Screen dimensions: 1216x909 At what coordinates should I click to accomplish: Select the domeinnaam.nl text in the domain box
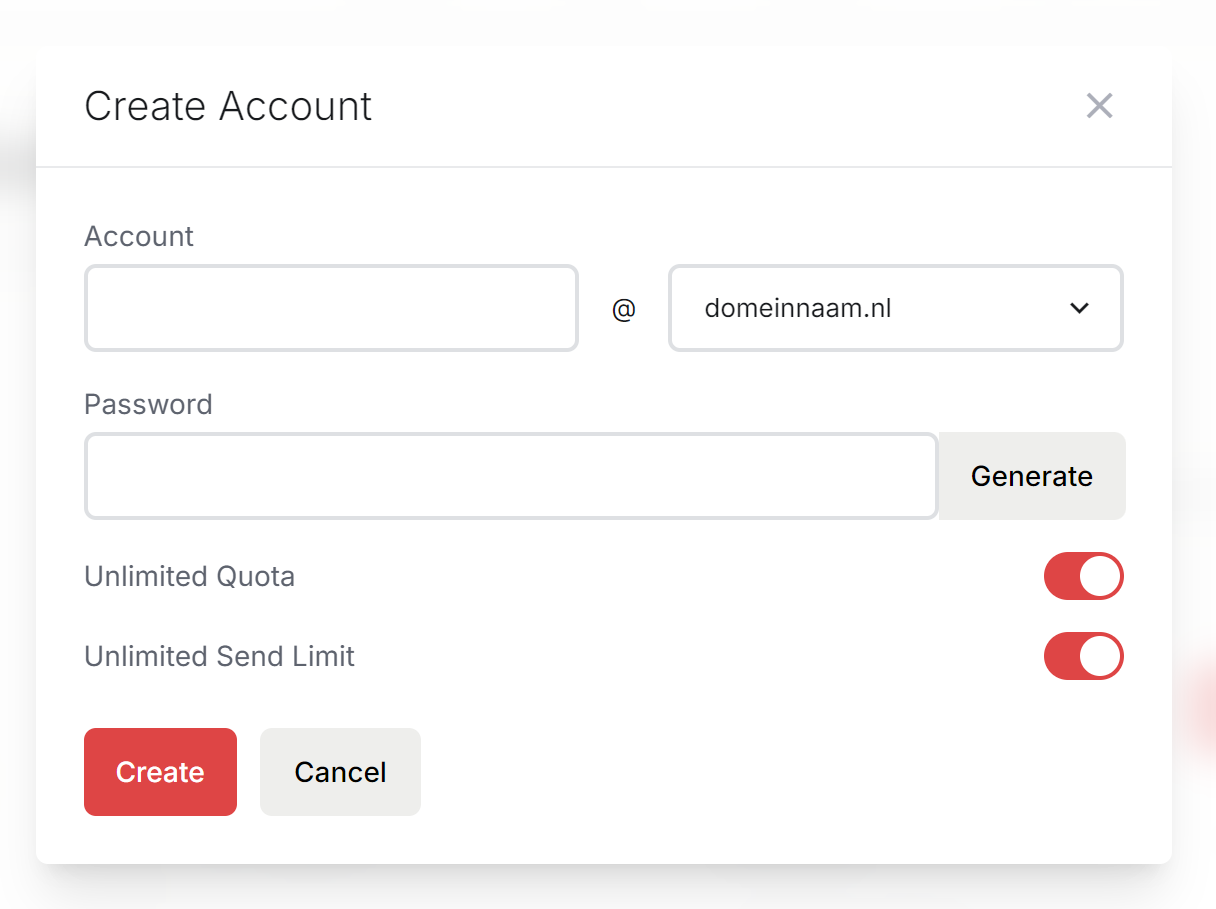pyautogui.click(x=797, y=308)
